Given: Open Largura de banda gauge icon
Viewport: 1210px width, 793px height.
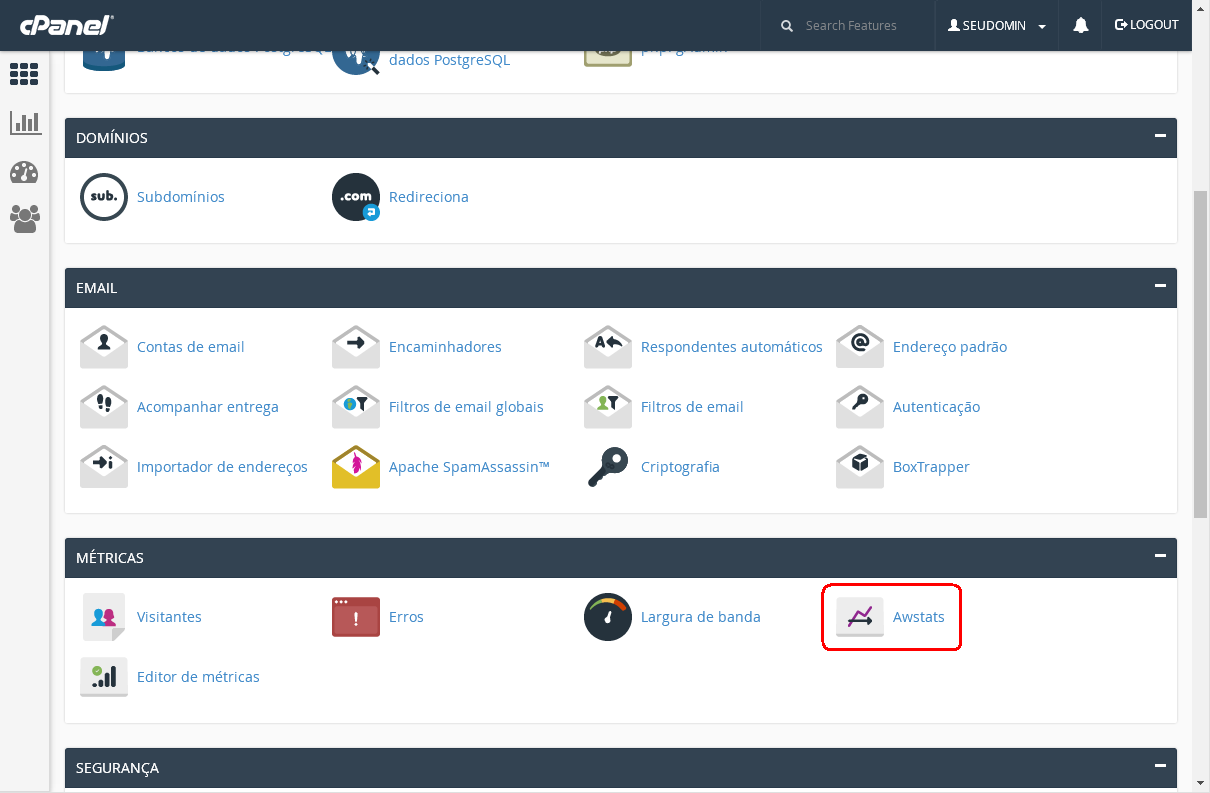Looking at the screenshot, I should point(608,617).
